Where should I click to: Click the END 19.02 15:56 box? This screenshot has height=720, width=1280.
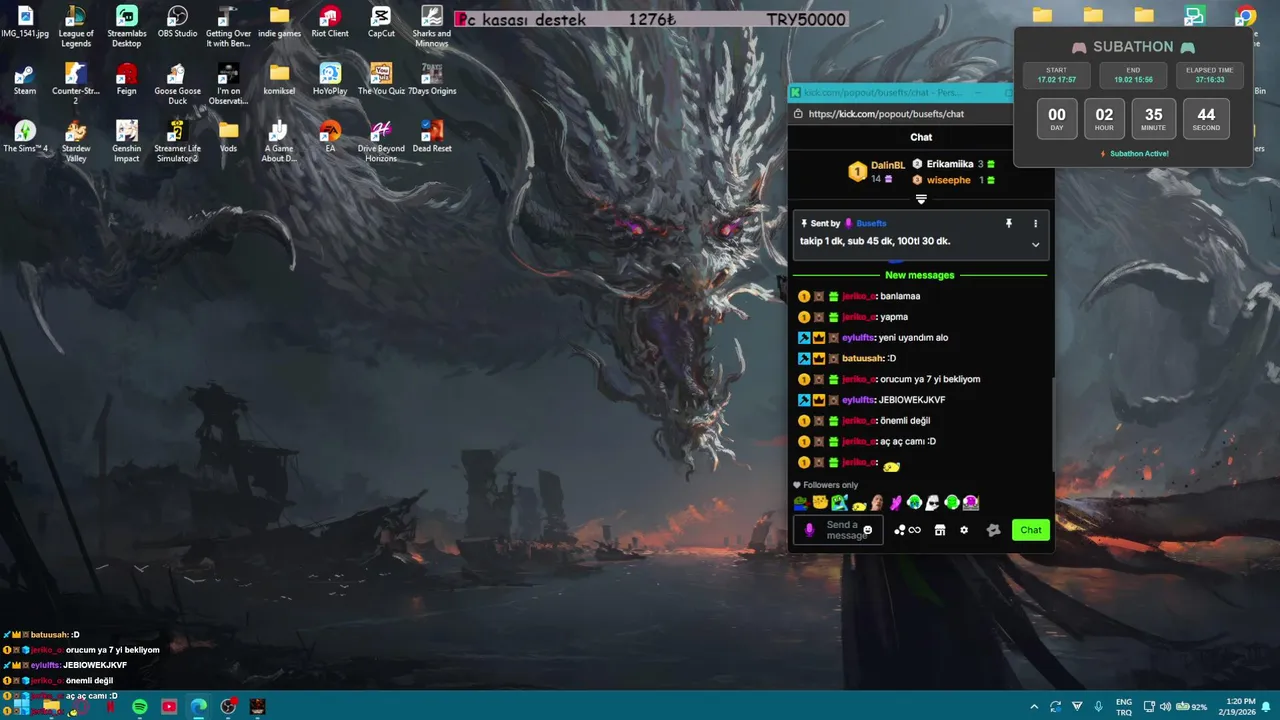pos(1133,75)
